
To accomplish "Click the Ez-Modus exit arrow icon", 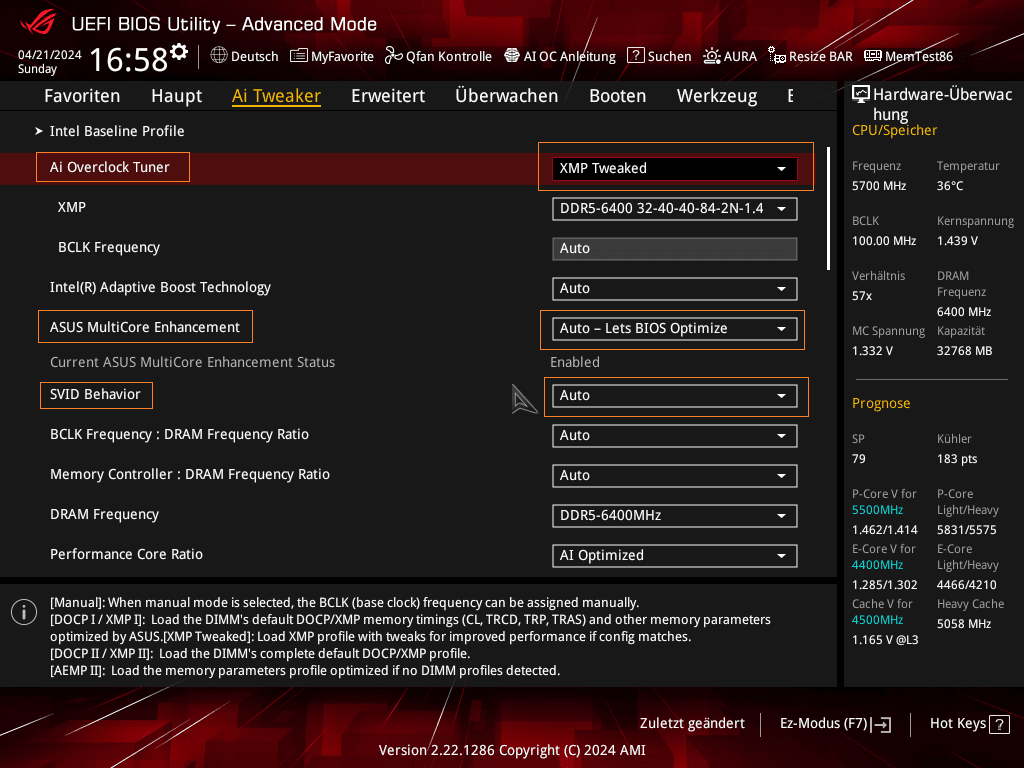I will click(x=881, y=724).
